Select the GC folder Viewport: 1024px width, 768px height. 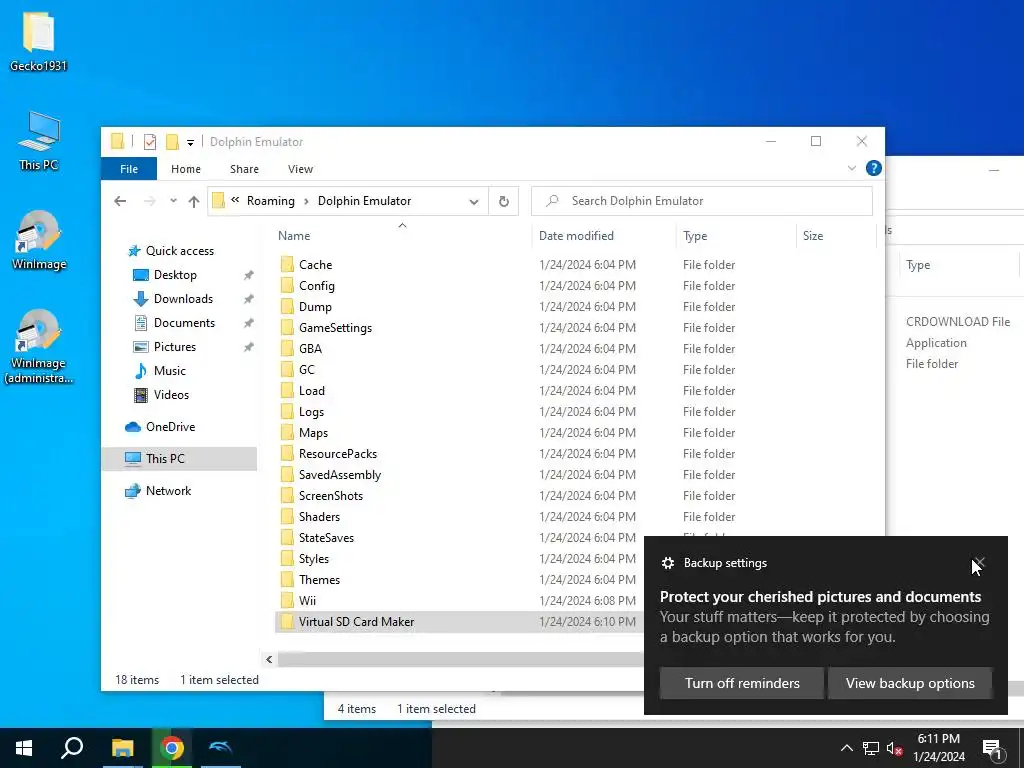306,370
